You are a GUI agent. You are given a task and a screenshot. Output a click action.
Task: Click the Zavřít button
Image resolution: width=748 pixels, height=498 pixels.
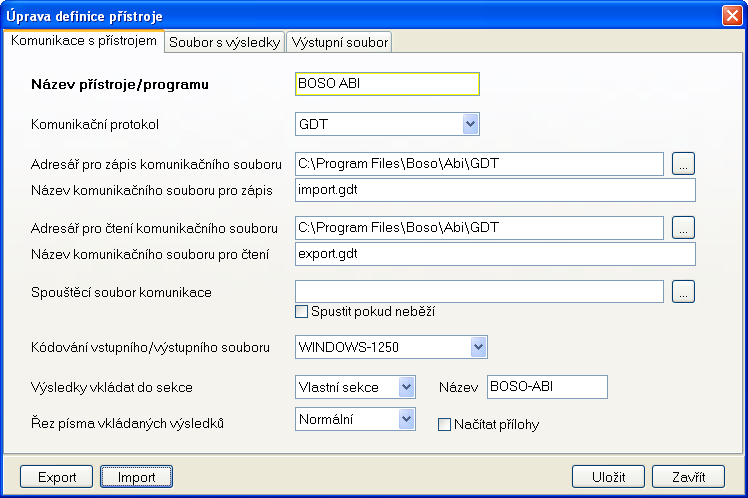(x=688, y=477)
